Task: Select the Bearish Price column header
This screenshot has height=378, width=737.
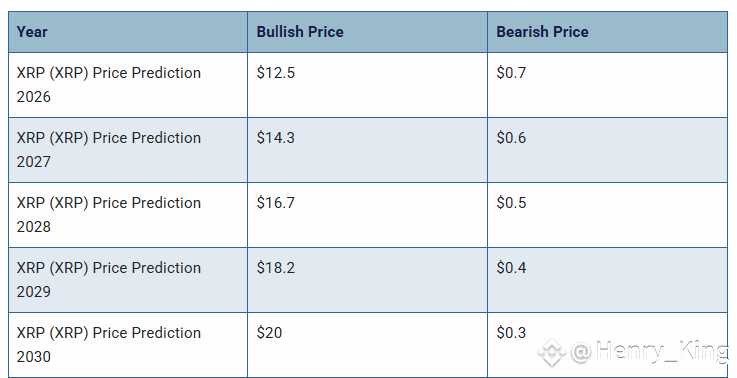Action: (x=607, y=32)
